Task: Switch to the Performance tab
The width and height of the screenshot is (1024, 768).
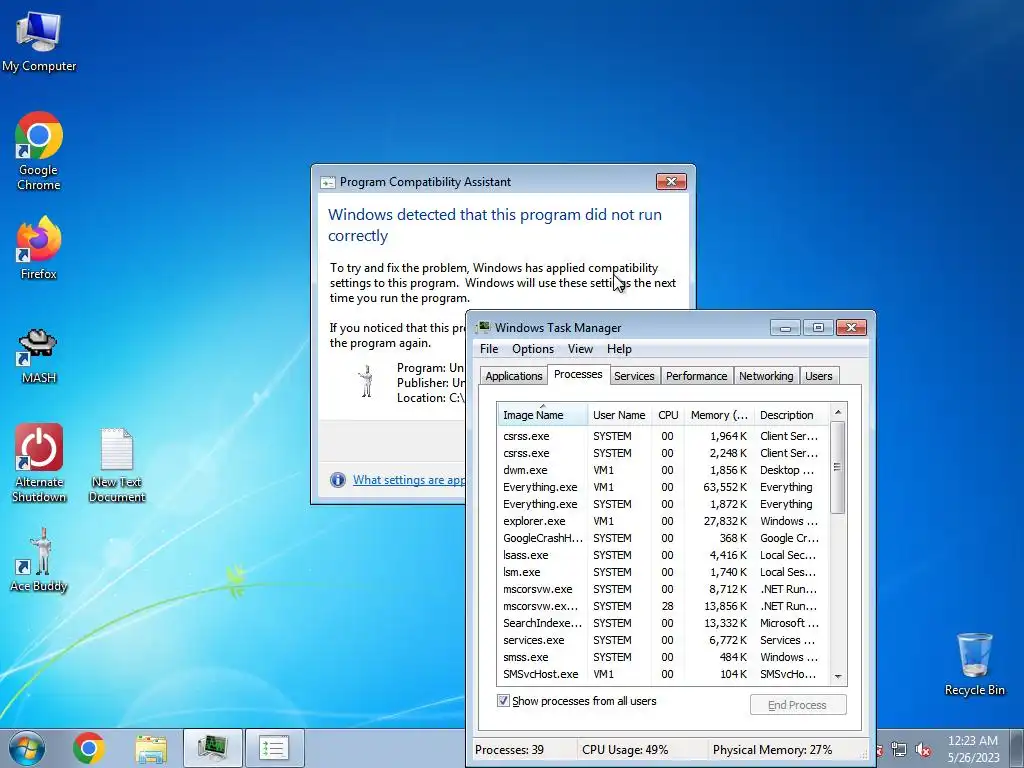Action: click(696, 376)
